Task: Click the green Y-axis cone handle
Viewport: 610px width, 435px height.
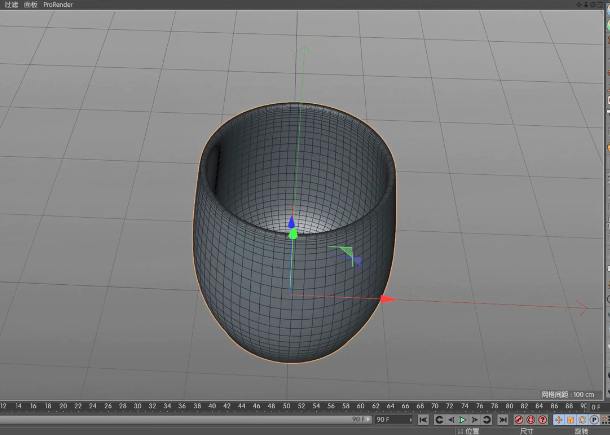Action: (293, 234)
